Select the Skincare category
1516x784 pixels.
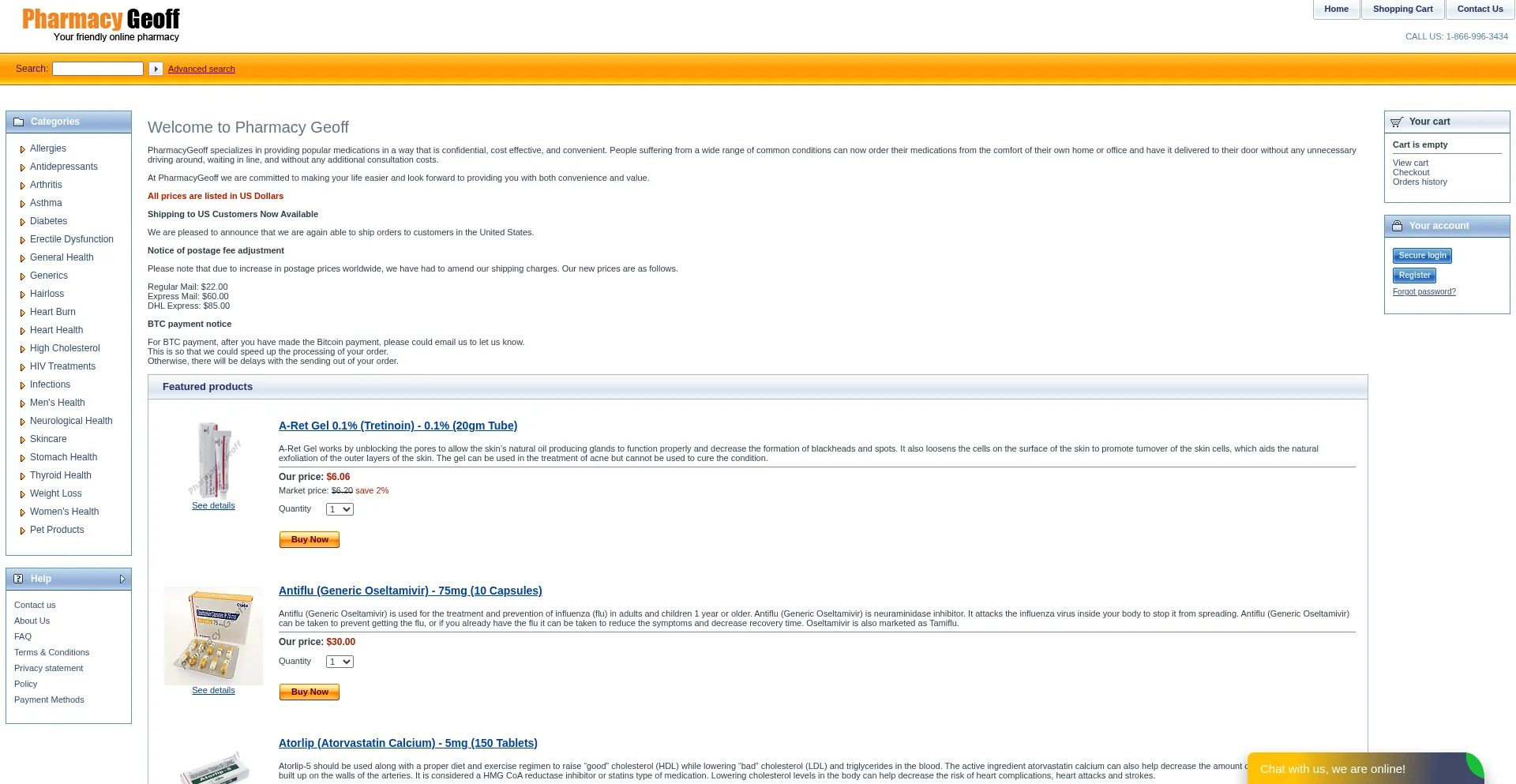click(48, 439)
